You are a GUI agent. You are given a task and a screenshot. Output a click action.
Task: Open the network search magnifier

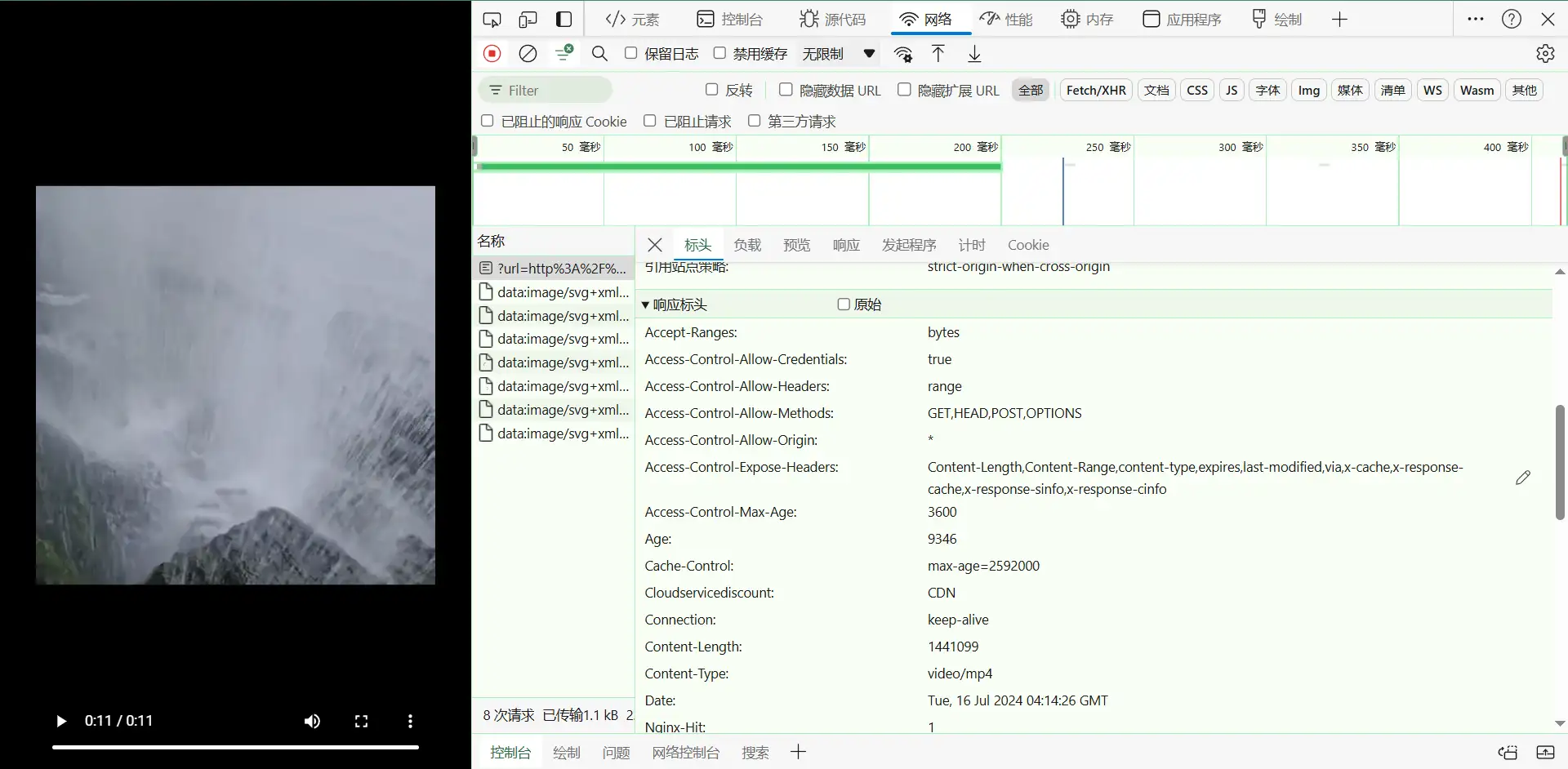599,54
